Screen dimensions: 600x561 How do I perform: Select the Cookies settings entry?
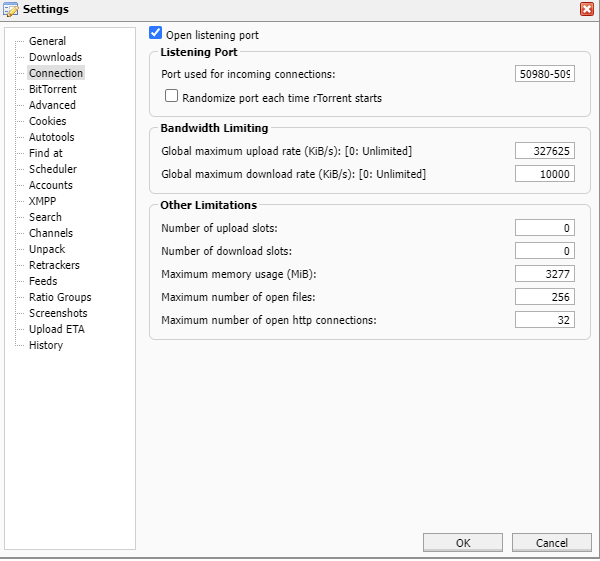[47, 121]
